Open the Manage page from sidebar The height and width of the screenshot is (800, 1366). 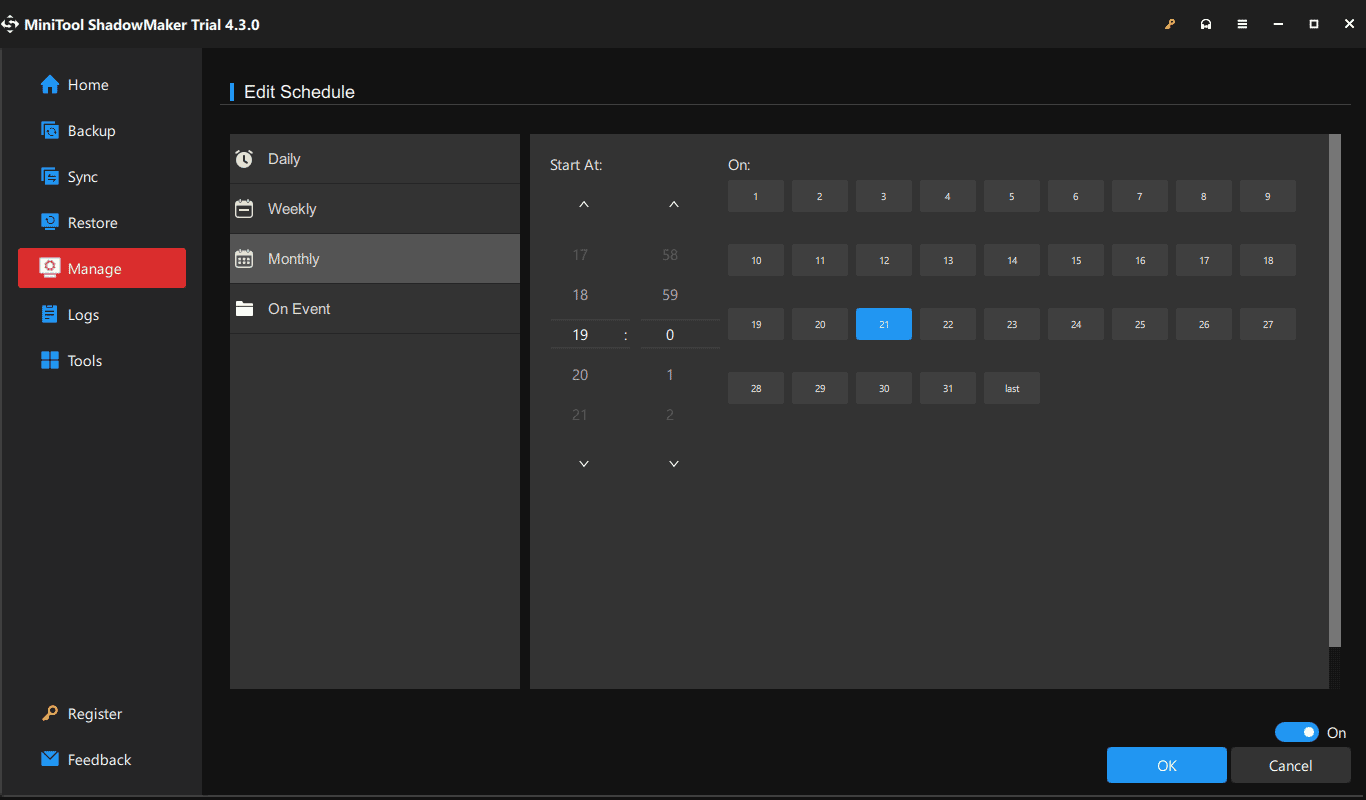[102, 268]
